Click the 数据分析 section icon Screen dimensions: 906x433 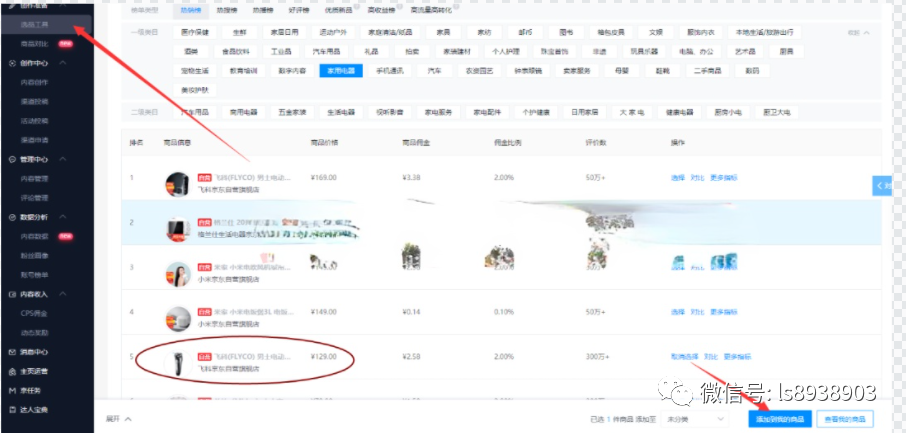(12, 217)
